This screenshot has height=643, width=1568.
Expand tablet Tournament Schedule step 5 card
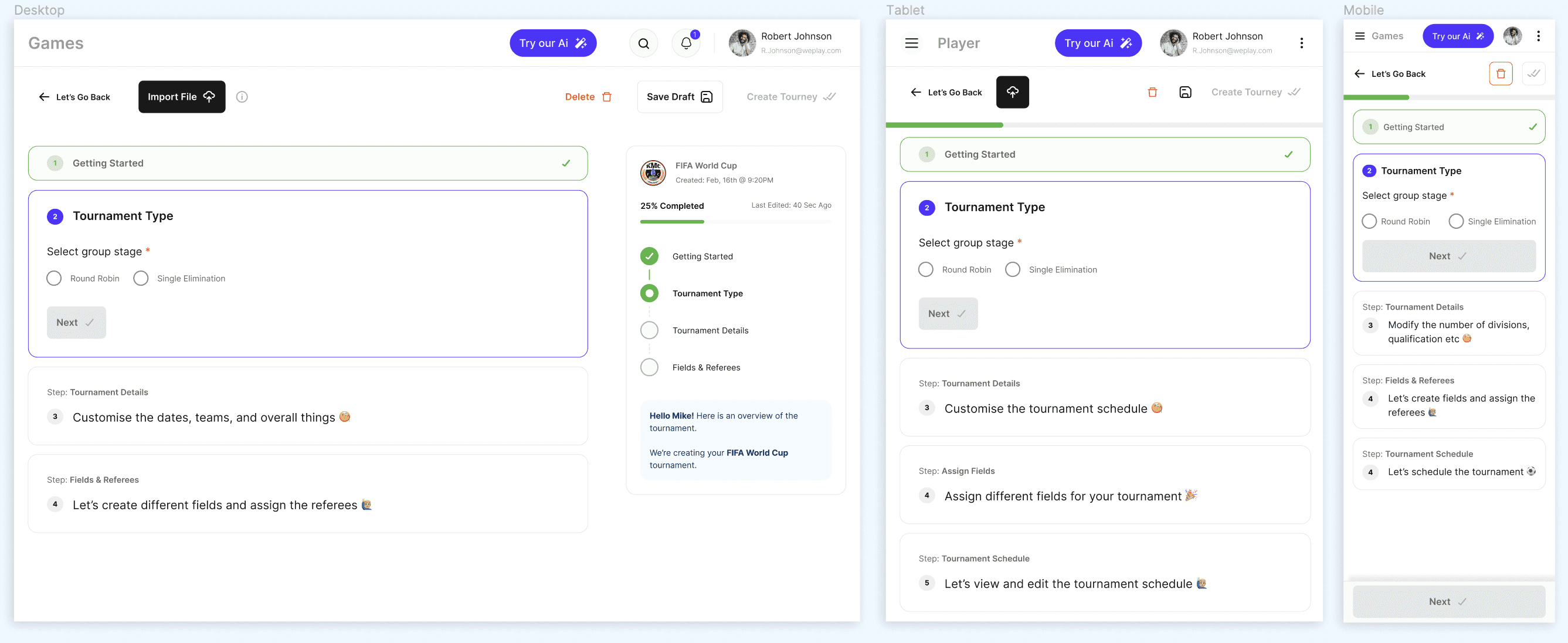[1104, 573]
